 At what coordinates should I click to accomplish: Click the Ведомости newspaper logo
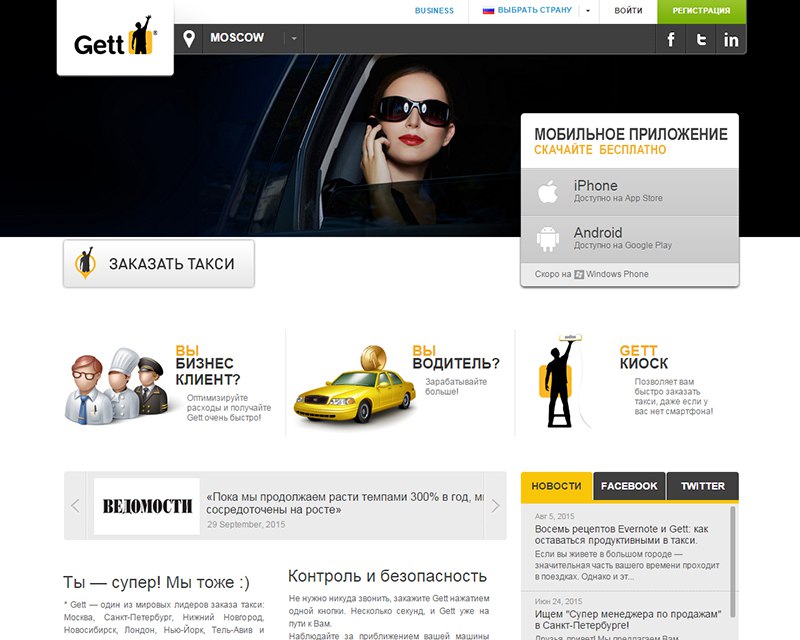pyautogui.click(x=147, y=506)
